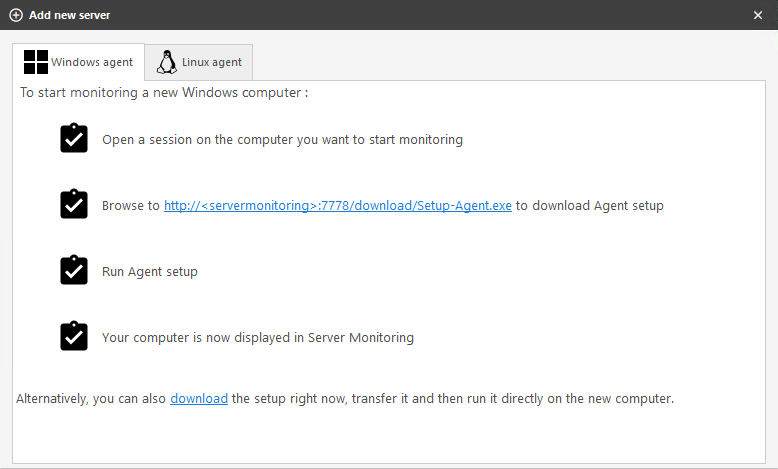Click the Windows logo icon on the tab
Screen dimensions: 778x469
(x=36, y=62)
